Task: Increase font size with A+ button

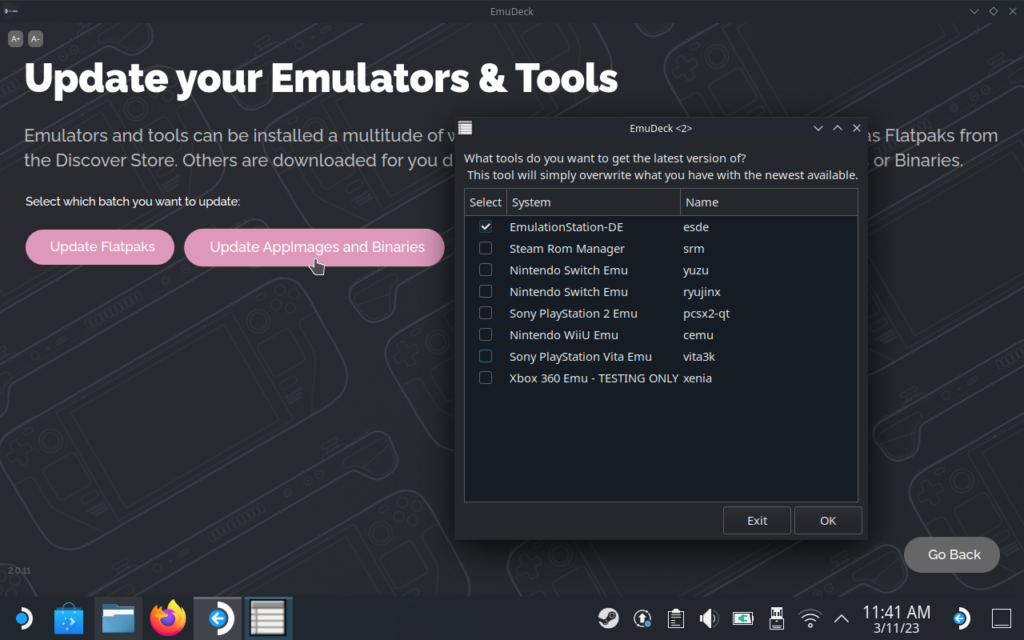Action: click(x=16, y=39)
